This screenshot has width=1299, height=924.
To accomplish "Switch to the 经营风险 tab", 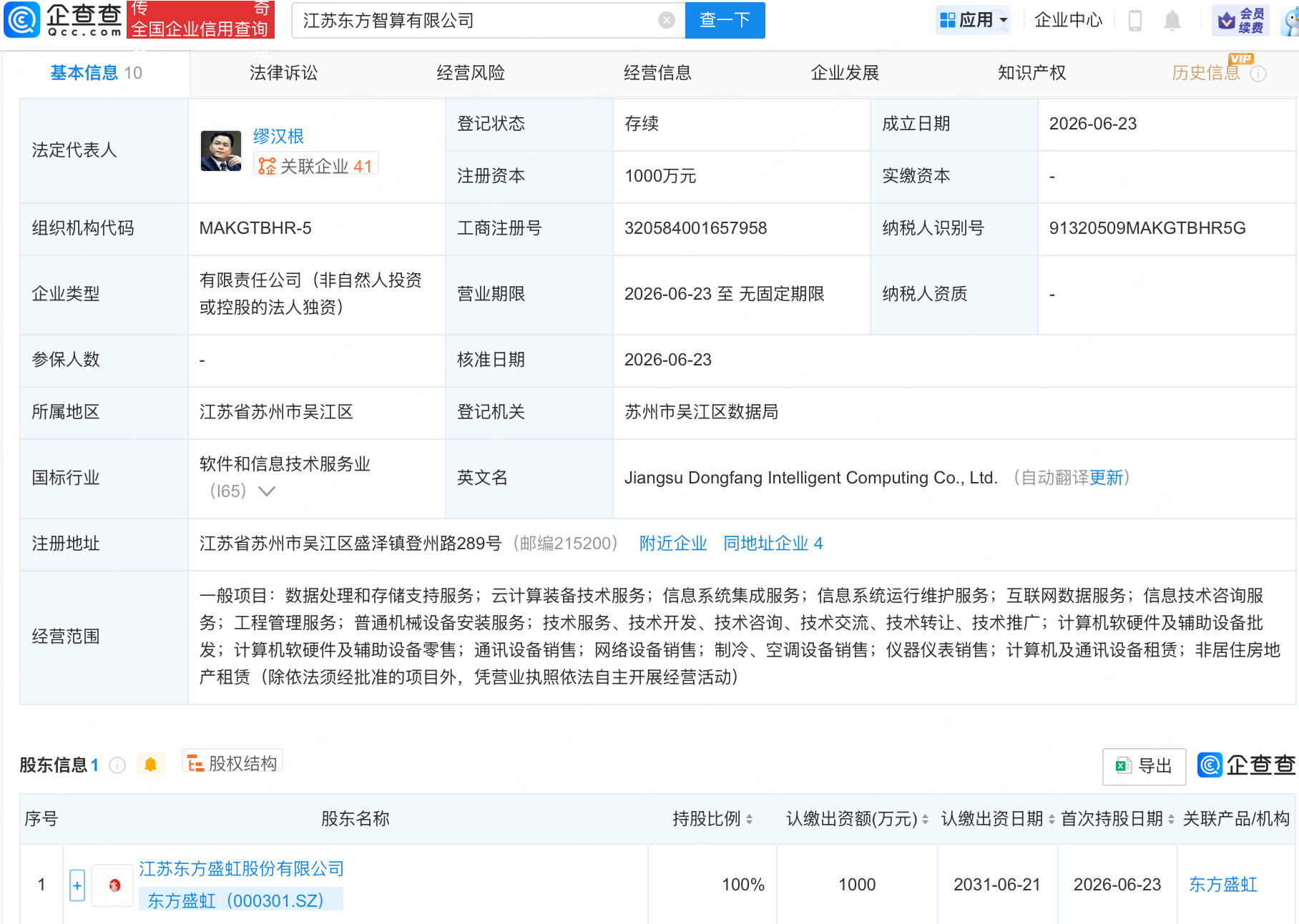I will [x=471, y=73].
